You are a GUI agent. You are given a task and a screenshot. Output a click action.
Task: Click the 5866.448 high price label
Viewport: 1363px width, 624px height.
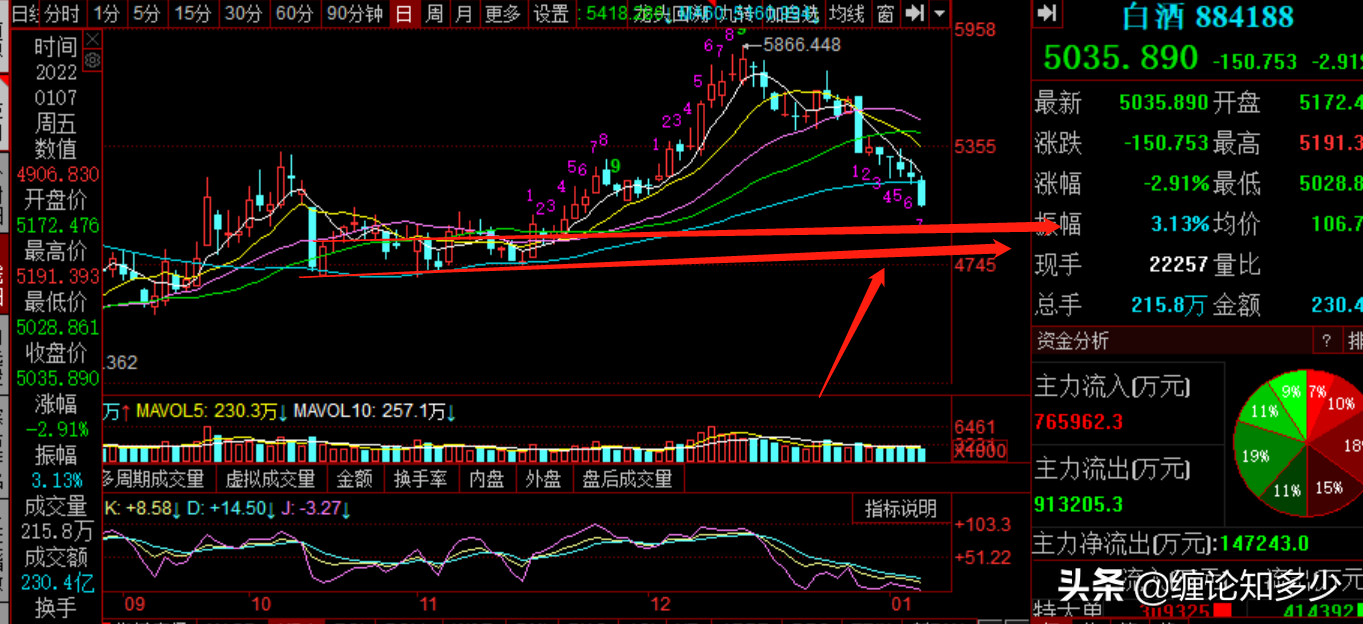[x=802, y=45]
